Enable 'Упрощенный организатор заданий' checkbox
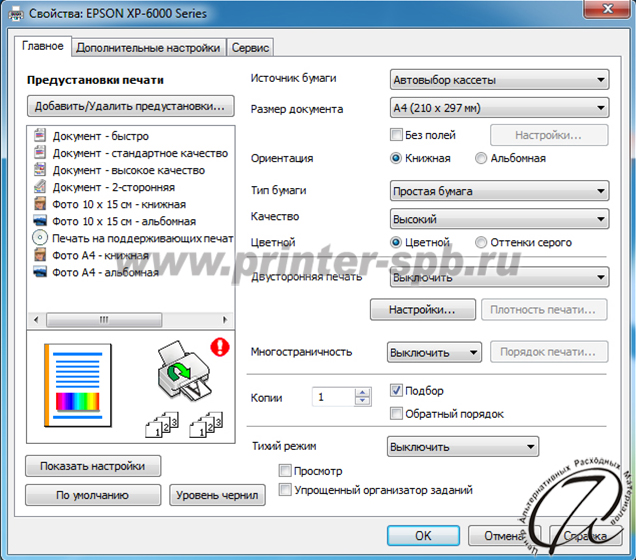636x560 pixels. click(x=285, y=489)
